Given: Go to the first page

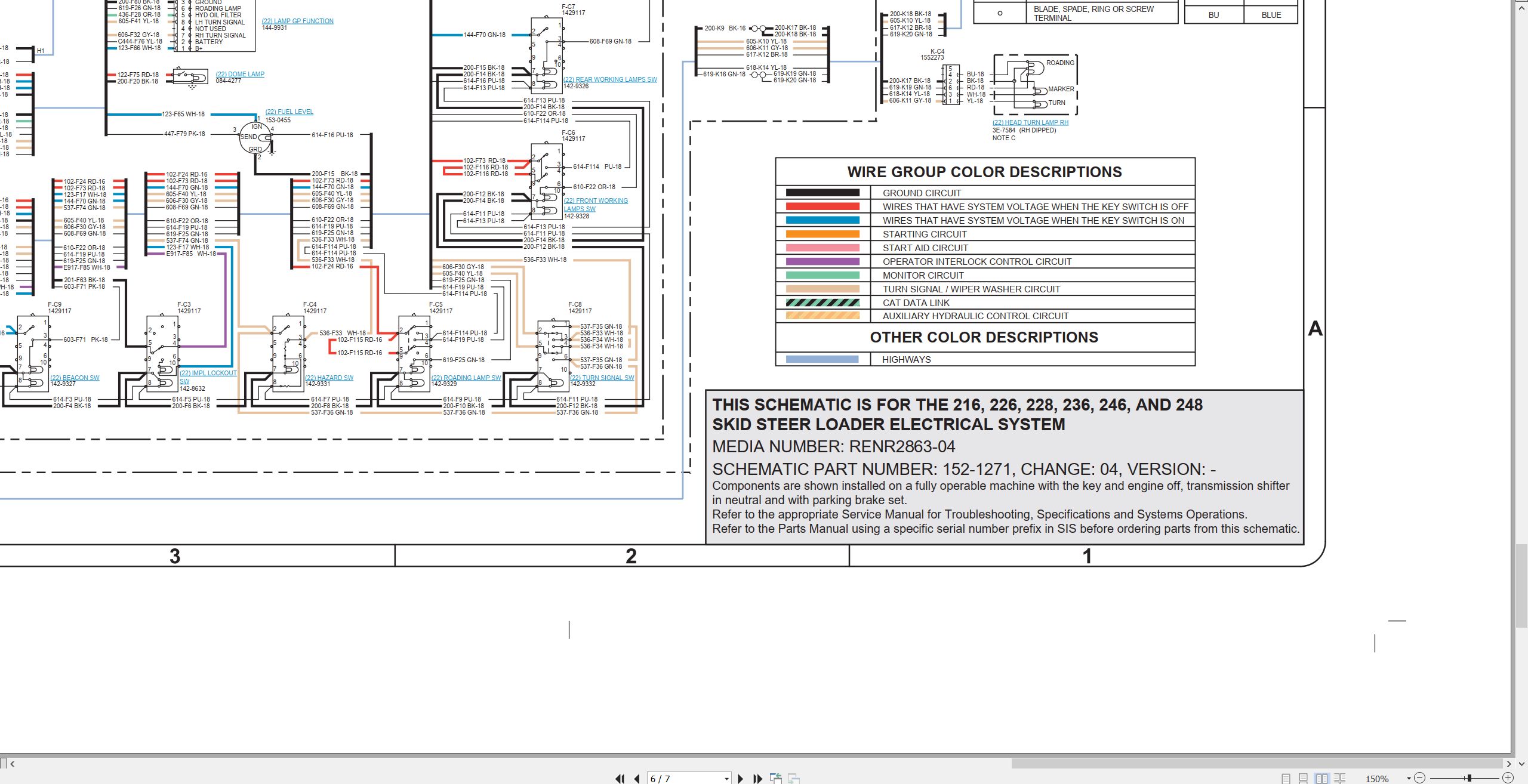Looking at the screenshot, I should pos(620,779).
